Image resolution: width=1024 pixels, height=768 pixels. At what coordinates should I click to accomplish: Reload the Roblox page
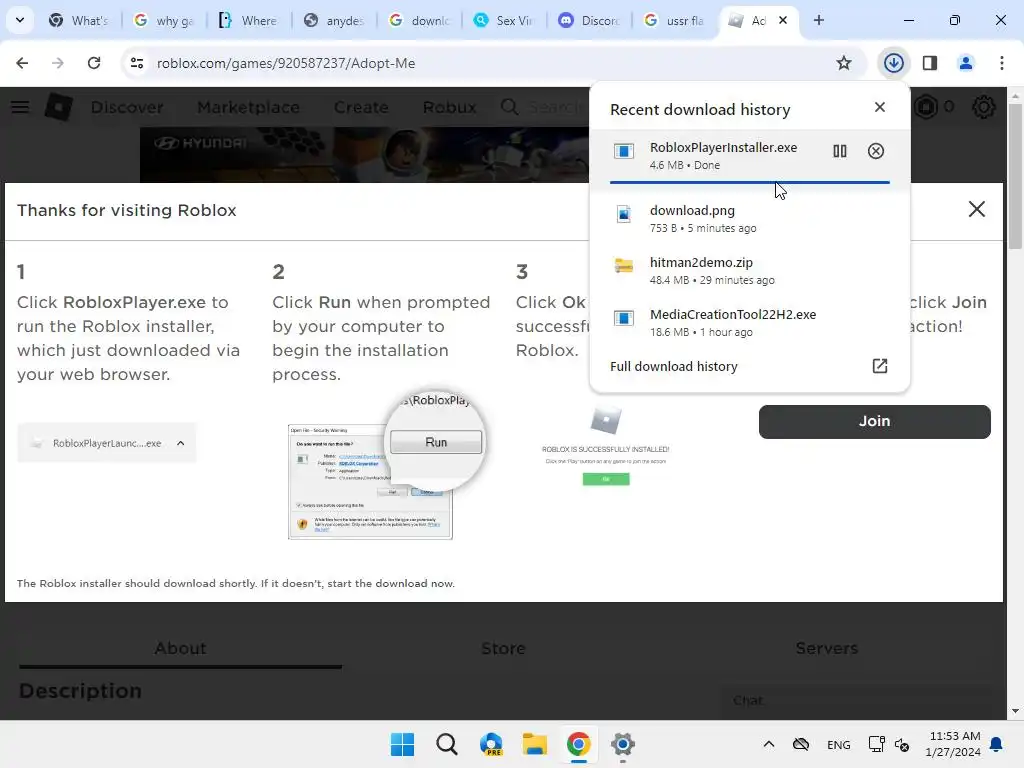coord(94,63)
